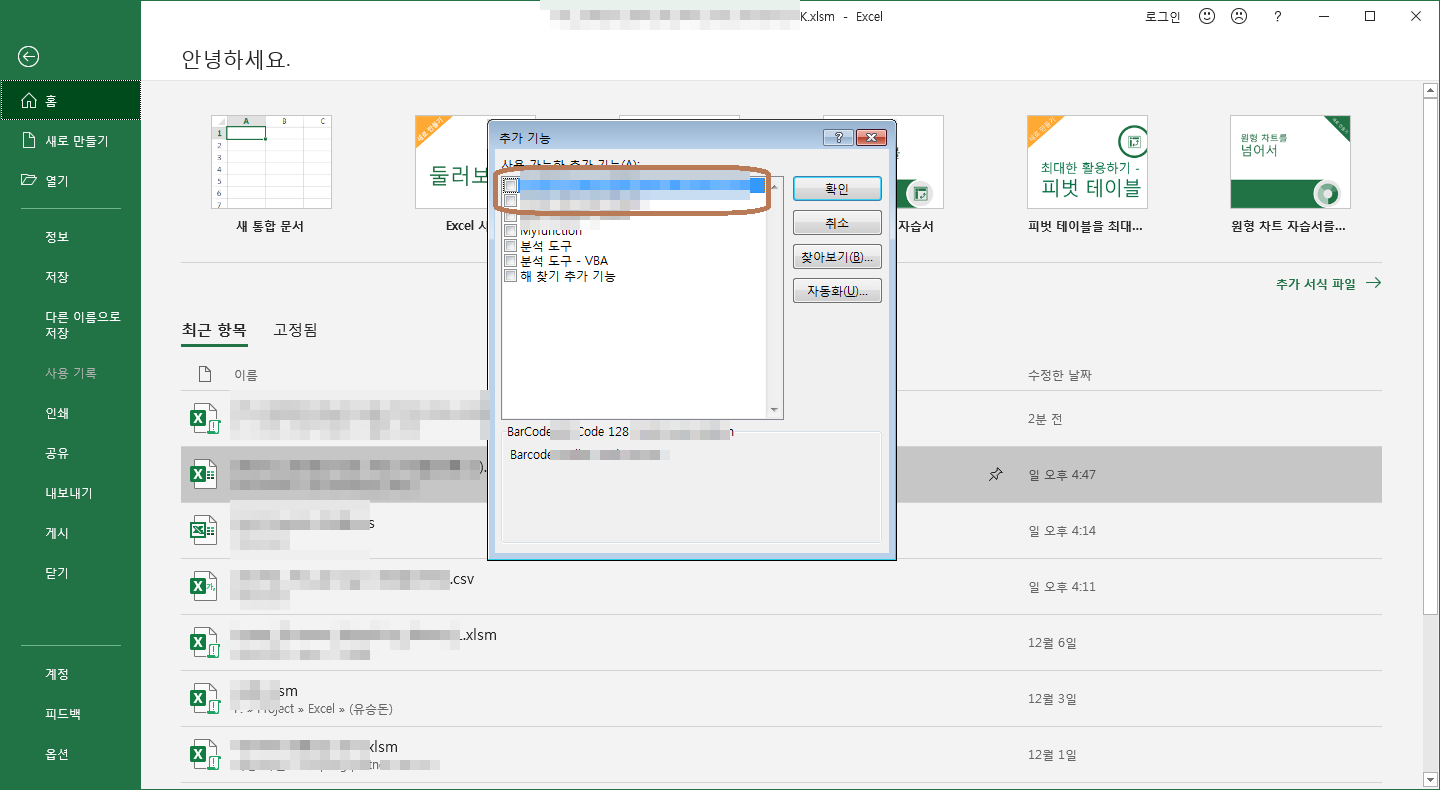Click the back arrow in the sidebar
Viewport: 1440px width, 790px height.
tap(29, 57)
